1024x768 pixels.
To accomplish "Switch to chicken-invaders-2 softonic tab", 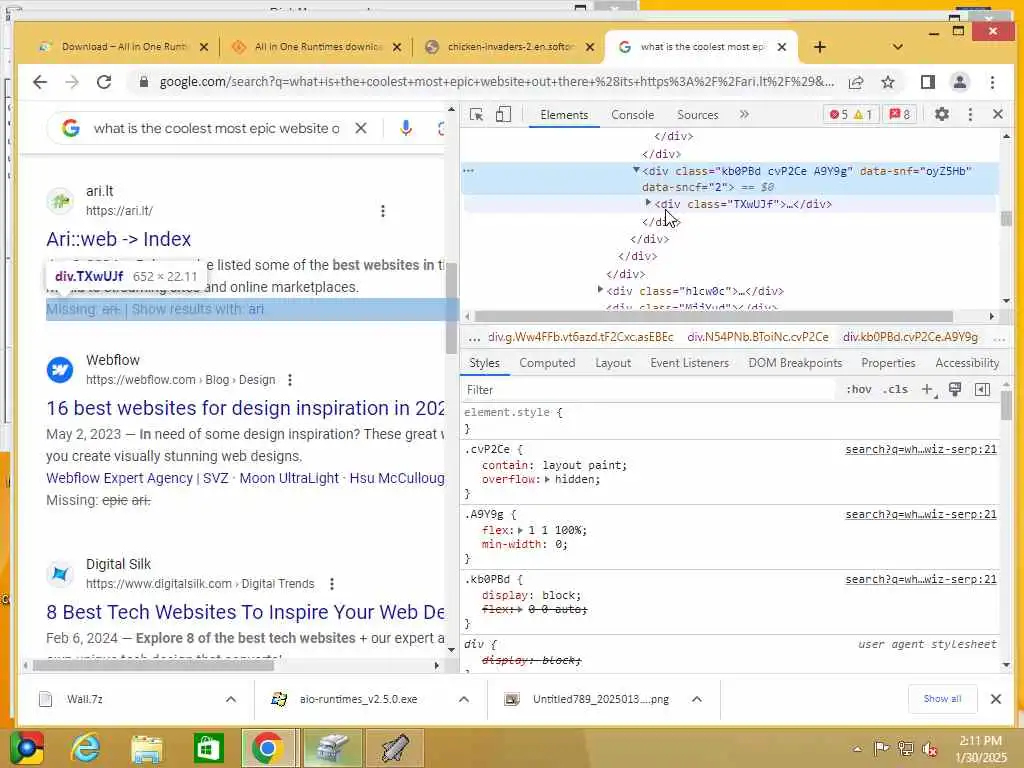I will (x=509, y=47).
